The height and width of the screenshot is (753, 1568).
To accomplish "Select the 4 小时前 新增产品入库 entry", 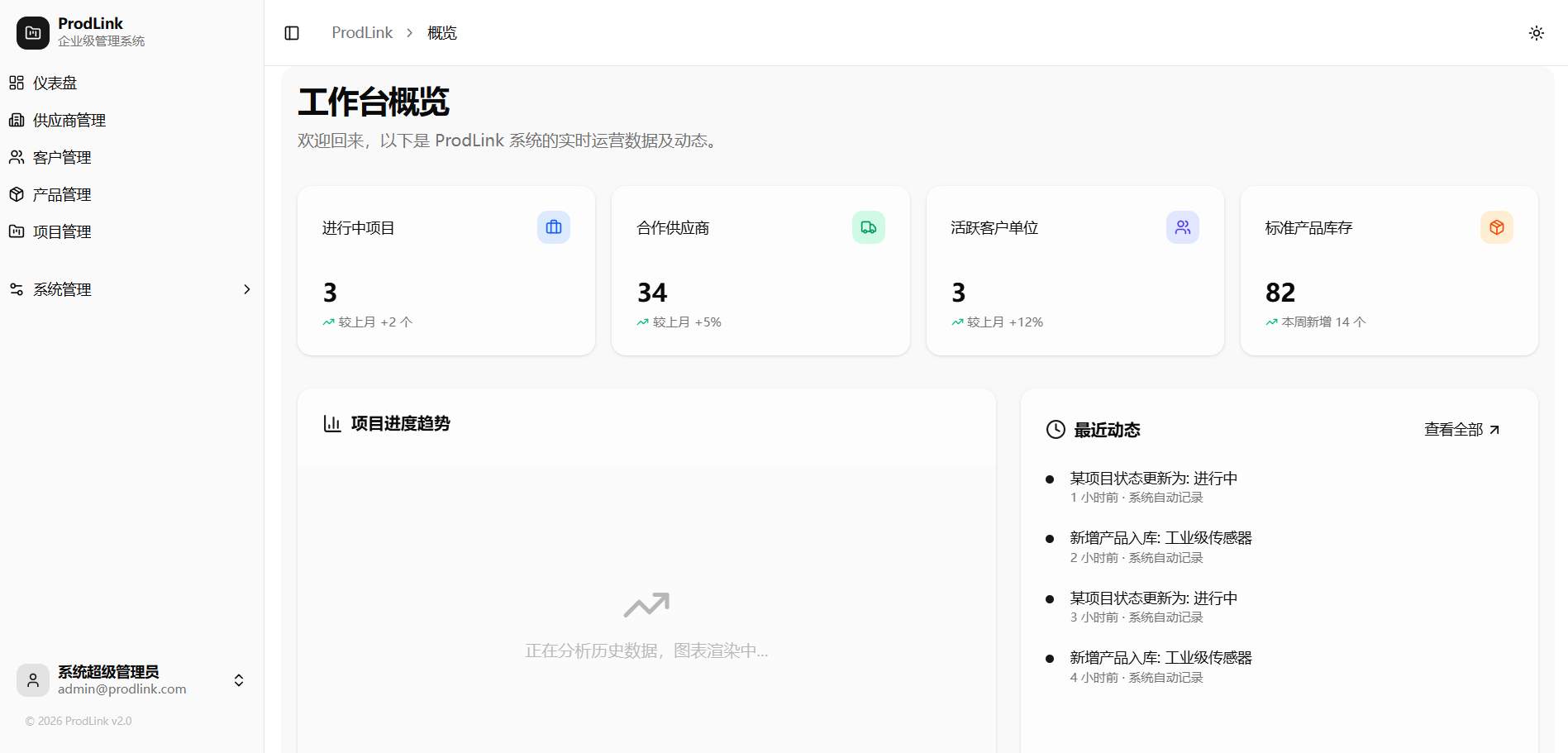I will point(1161,667).
